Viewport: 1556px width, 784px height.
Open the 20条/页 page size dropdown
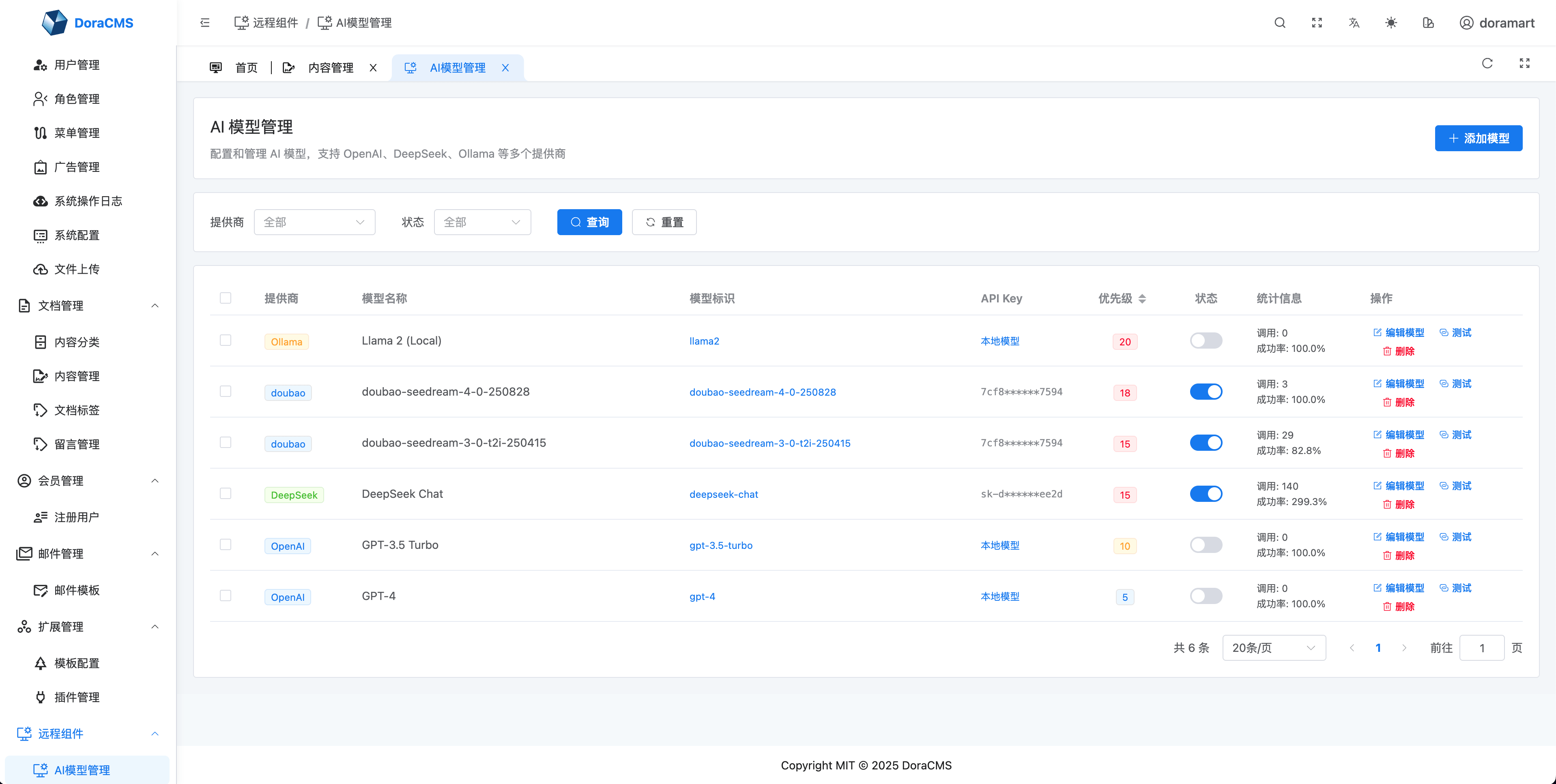[1273, 648]
